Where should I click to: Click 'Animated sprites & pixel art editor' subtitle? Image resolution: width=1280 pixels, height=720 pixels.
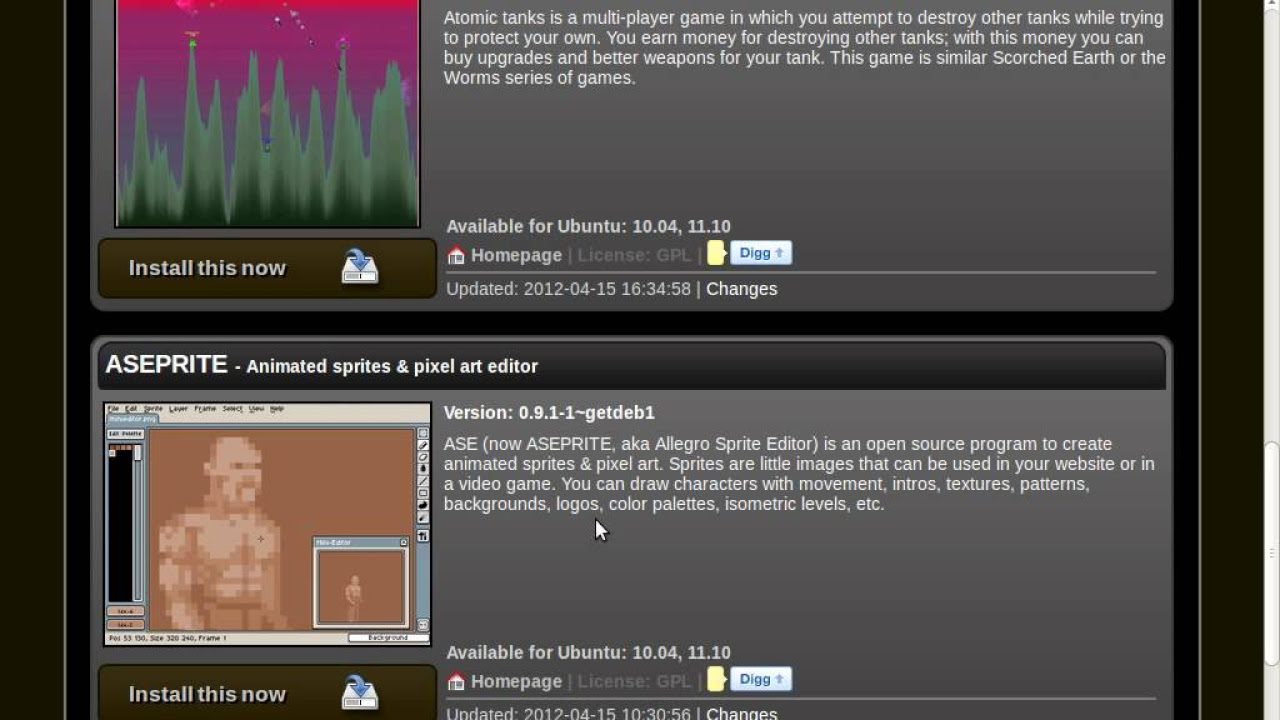[392, 366]
